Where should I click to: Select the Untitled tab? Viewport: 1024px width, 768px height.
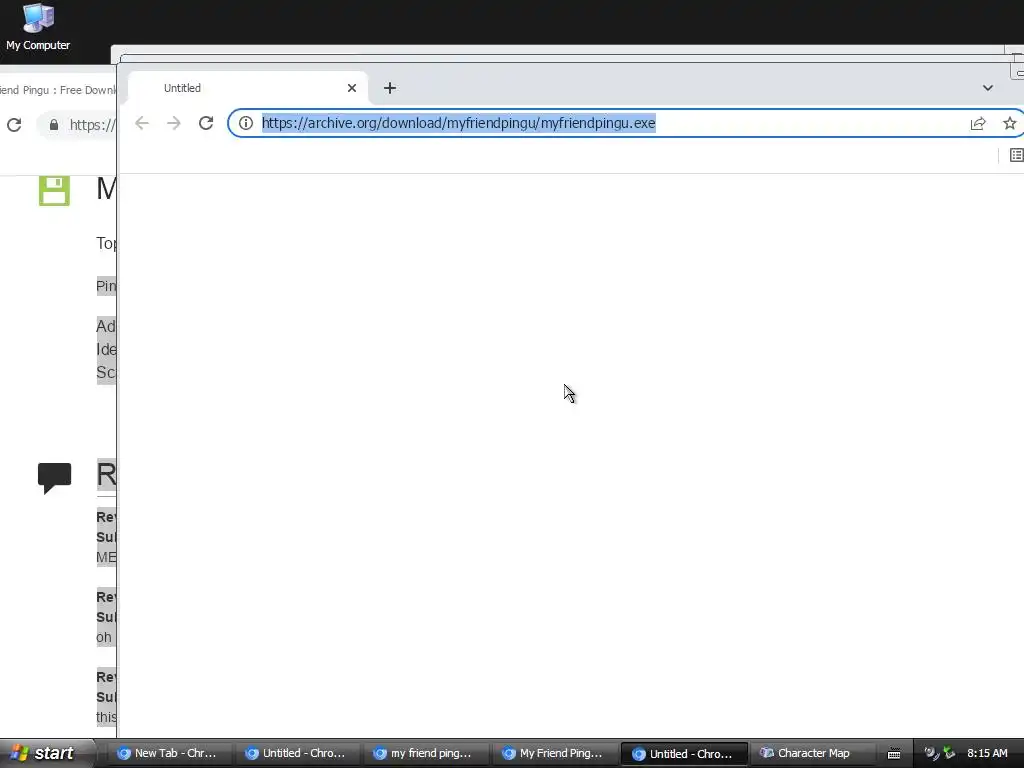pos(249,88)
